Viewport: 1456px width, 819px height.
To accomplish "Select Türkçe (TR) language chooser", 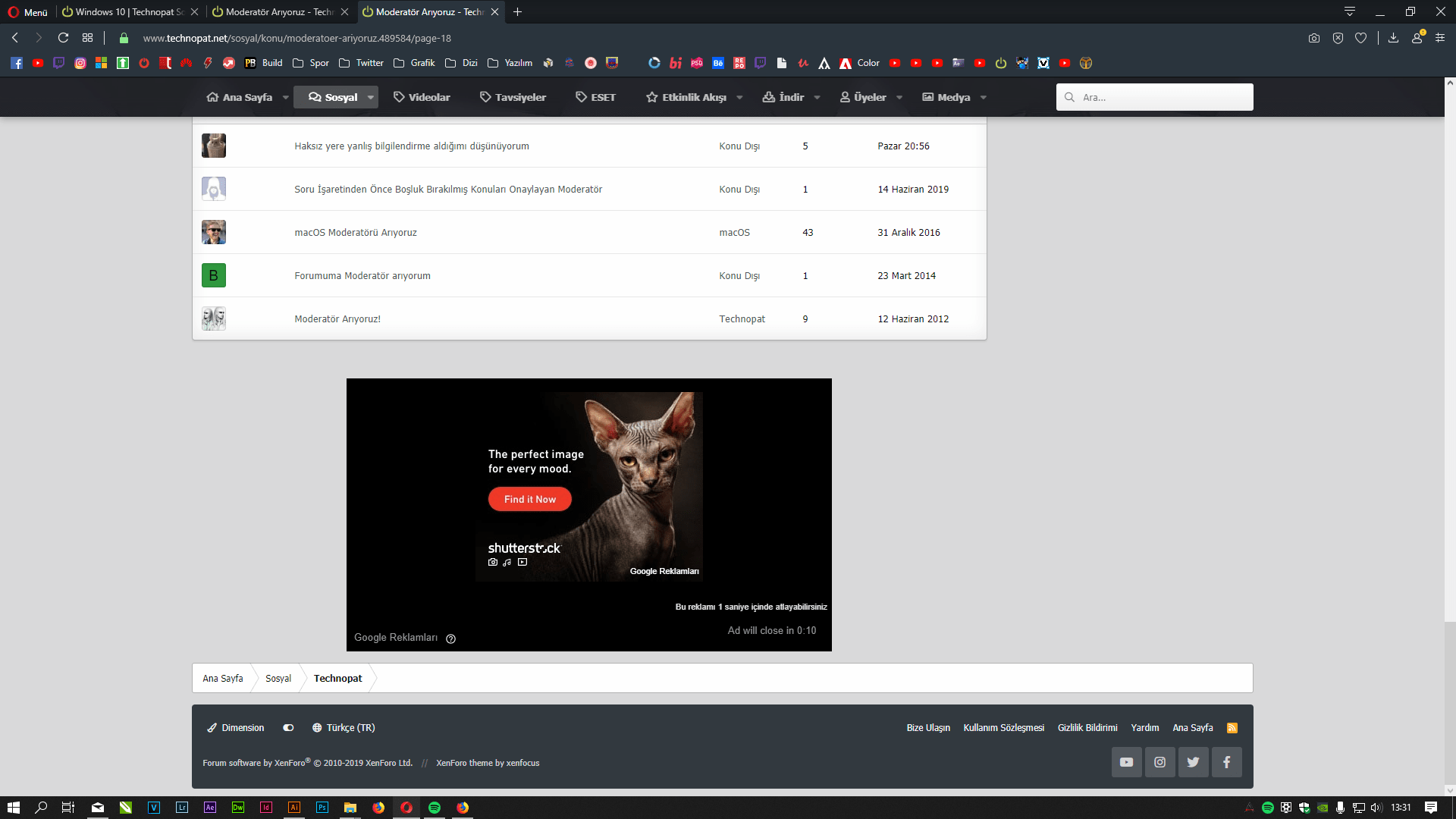I will click(x=344, y=728).
